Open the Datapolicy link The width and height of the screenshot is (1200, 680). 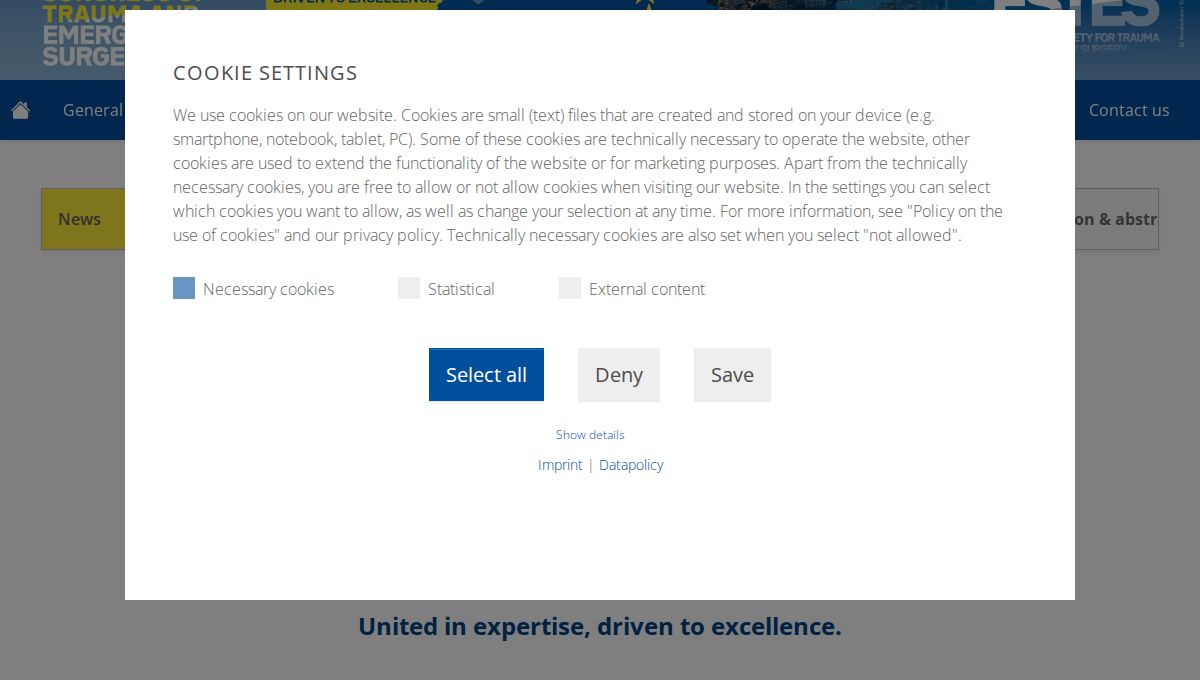pyautogui.click(x=631, y=465)
